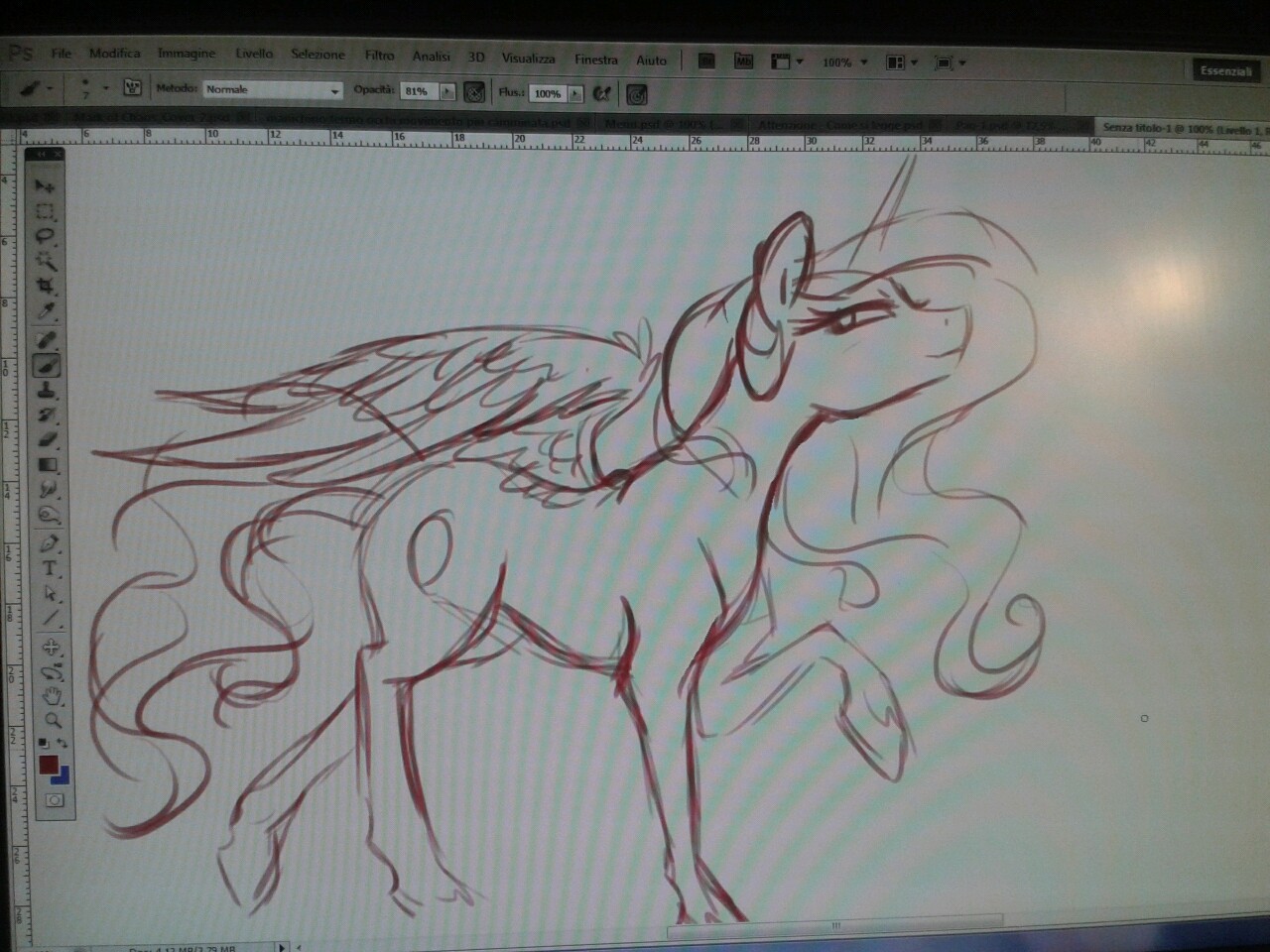Open the Livello menu
Screen dimensions: 1270x952
tap(254, 54)
